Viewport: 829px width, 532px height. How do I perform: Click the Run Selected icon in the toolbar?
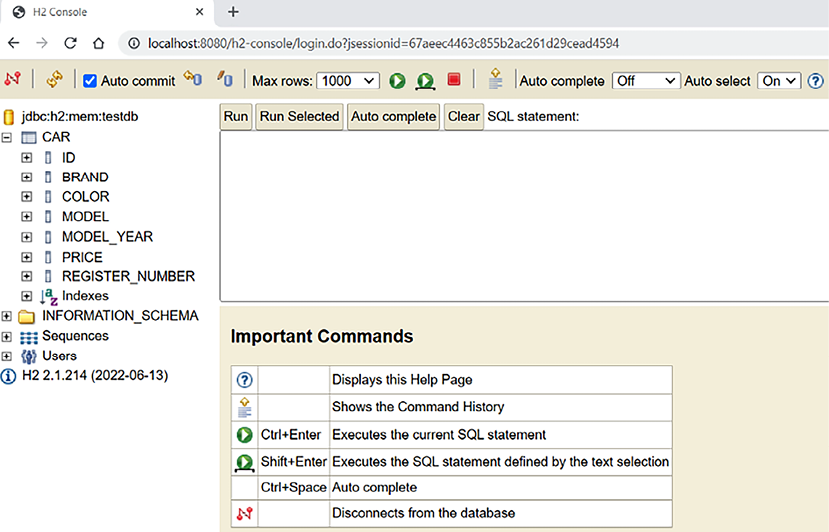pos(425,80)
